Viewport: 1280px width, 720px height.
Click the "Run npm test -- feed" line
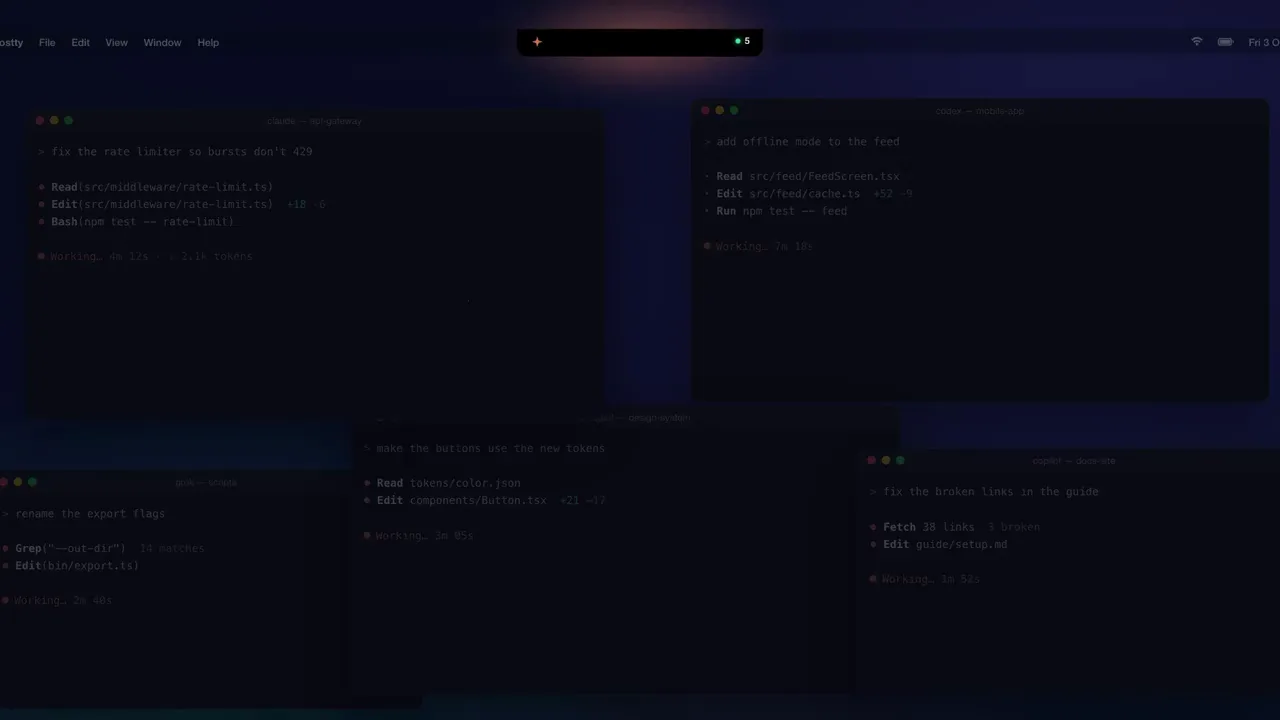tap(776, 211)
